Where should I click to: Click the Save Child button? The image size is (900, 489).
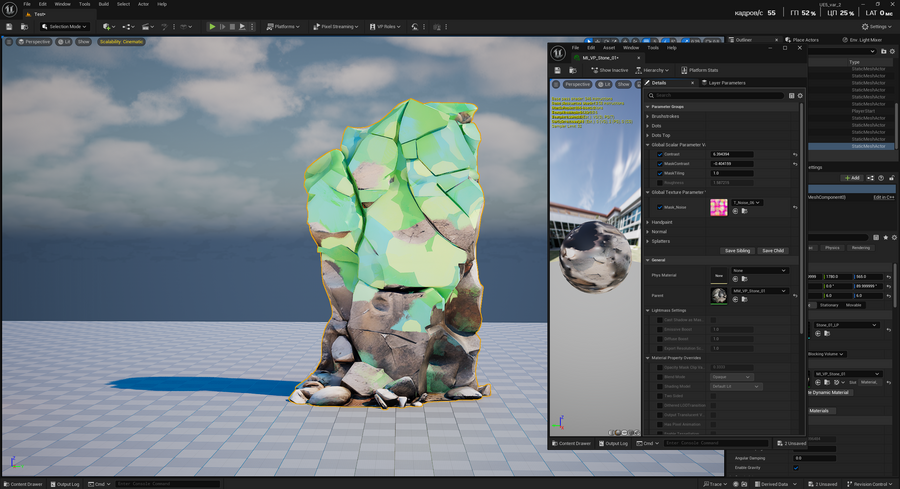pyautogui.click(x=772, y=250)
